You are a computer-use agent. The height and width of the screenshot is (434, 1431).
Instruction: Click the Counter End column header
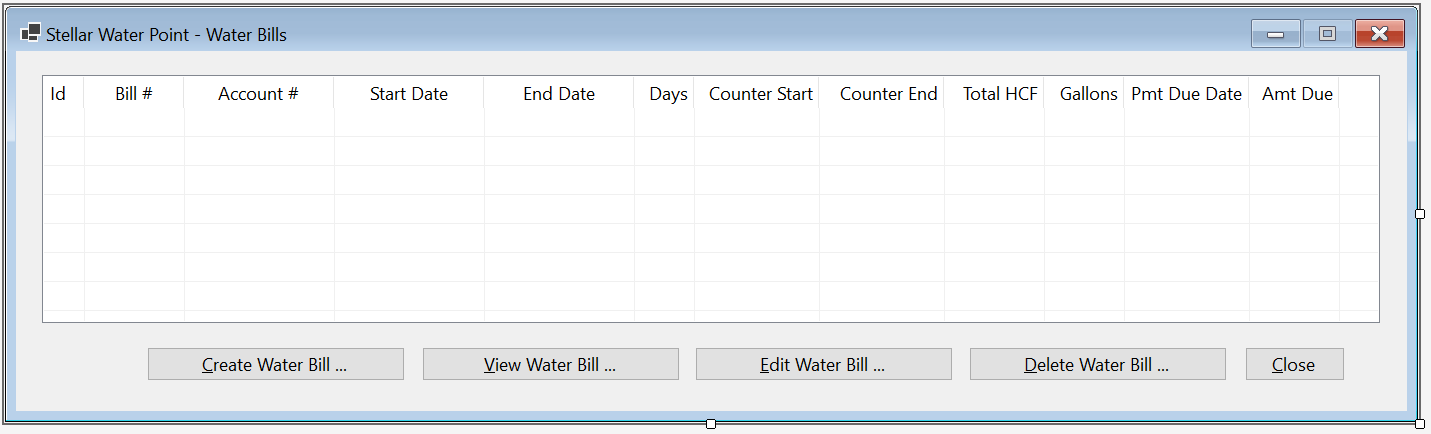coord(882,94)
